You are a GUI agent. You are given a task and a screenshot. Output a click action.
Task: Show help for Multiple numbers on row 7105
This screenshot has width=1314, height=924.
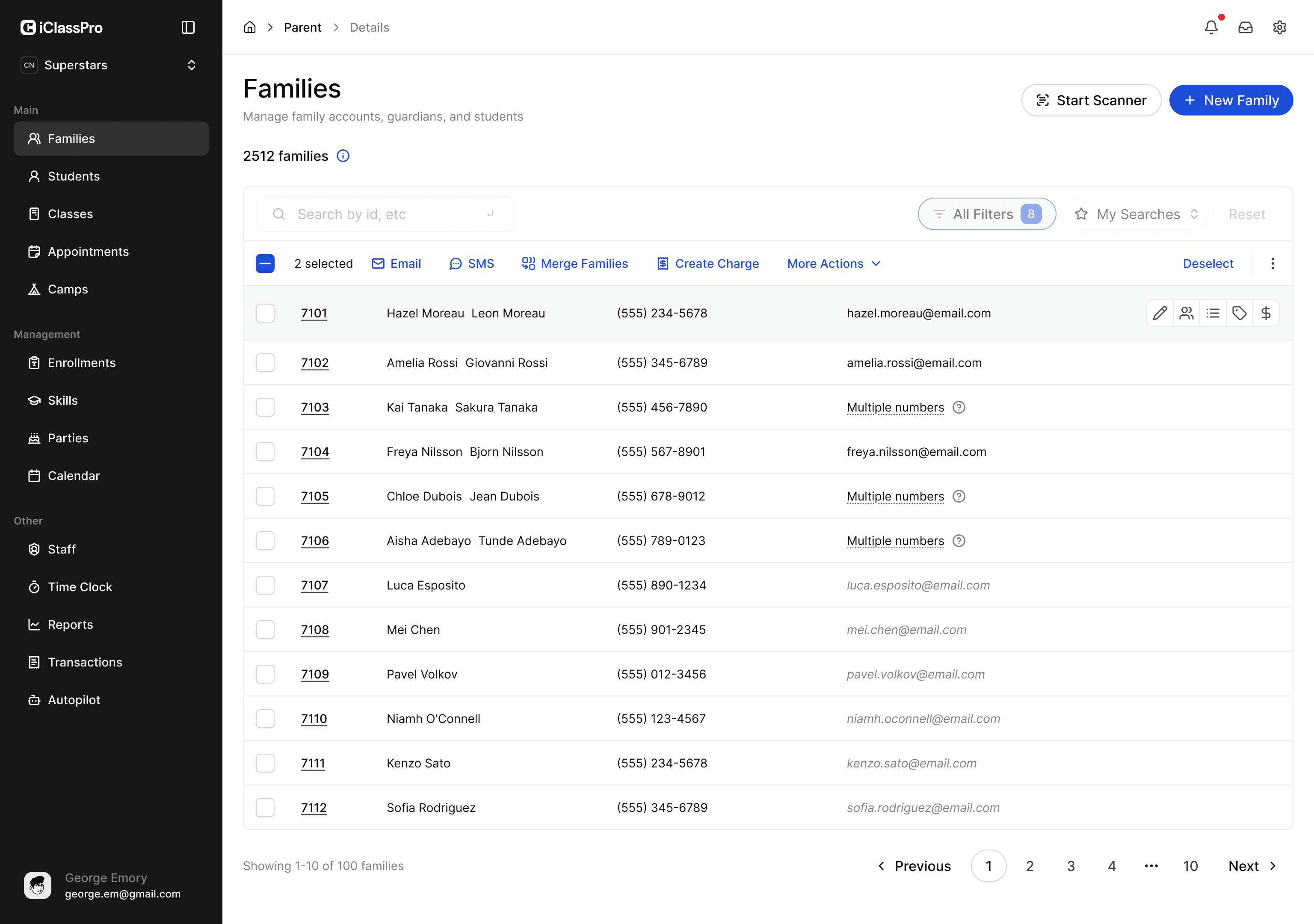[959, 496]
